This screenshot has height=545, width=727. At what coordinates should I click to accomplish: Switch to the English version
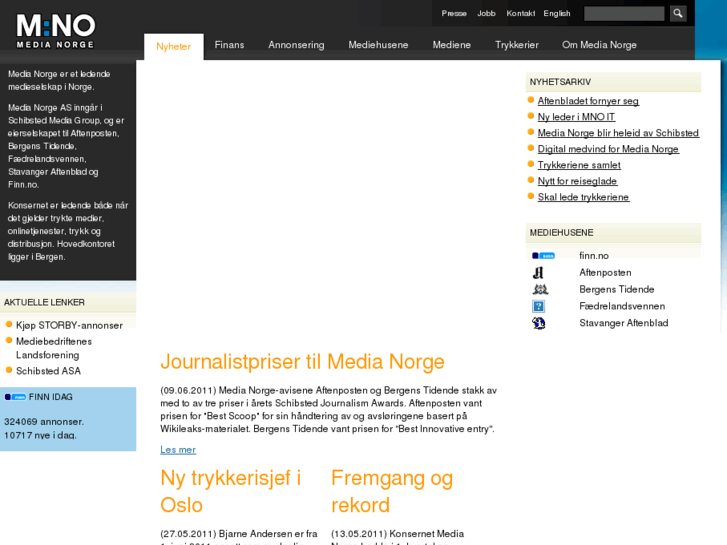[x=557, y=13]
